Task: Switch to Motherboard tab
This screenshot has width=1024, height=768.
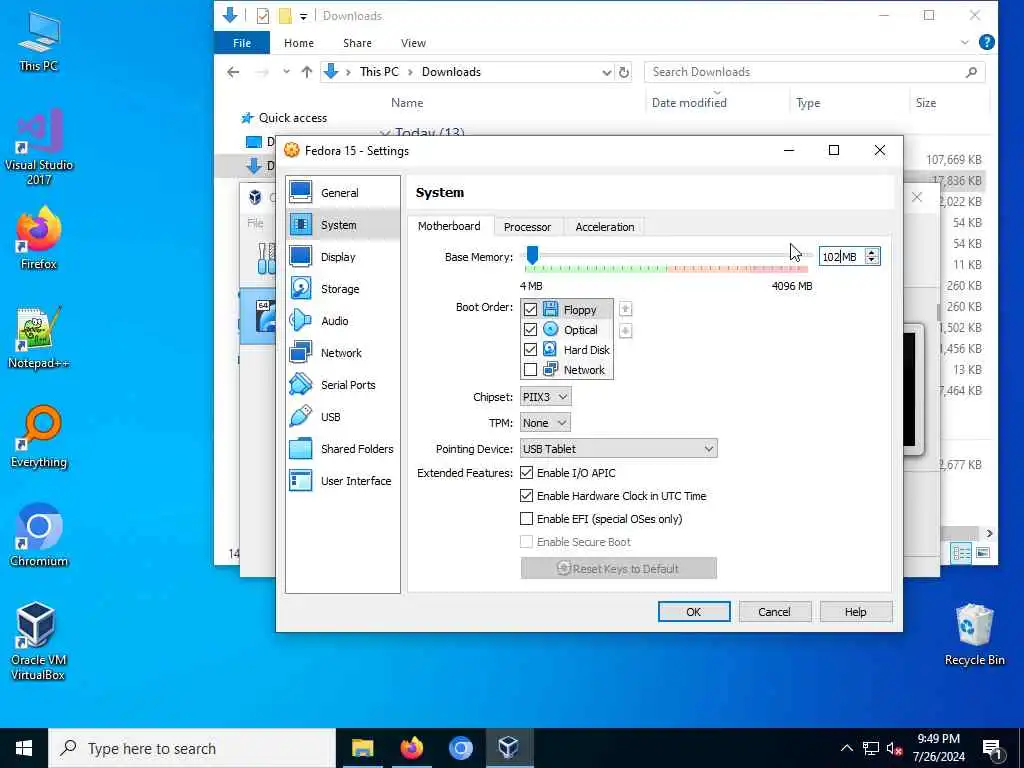Action: (449, 226)
